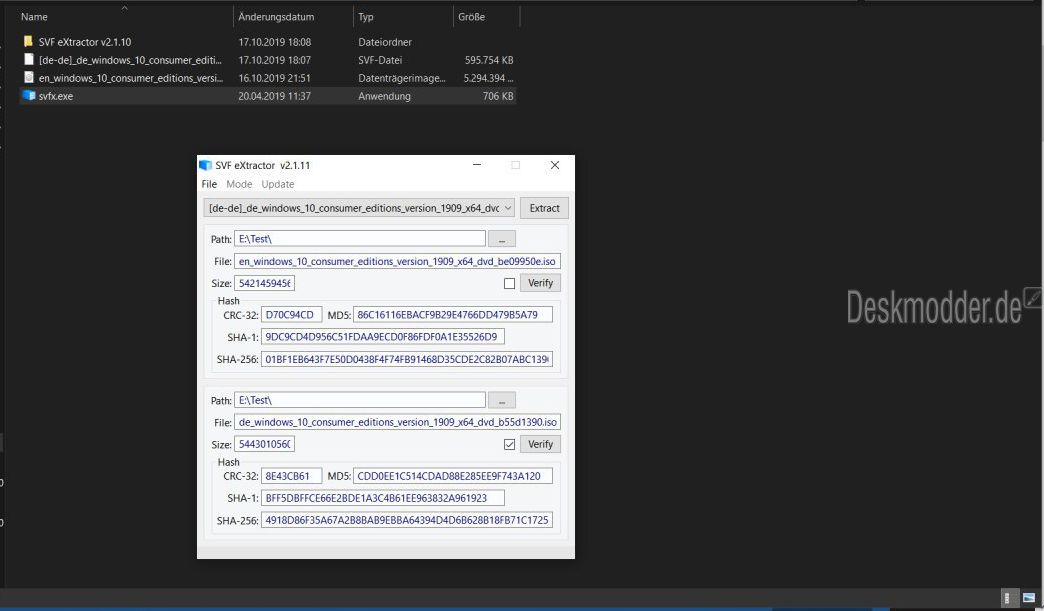Switch Explorer to details view icon
This screenshot has width=1044, height=611.
click(1008, 597)
